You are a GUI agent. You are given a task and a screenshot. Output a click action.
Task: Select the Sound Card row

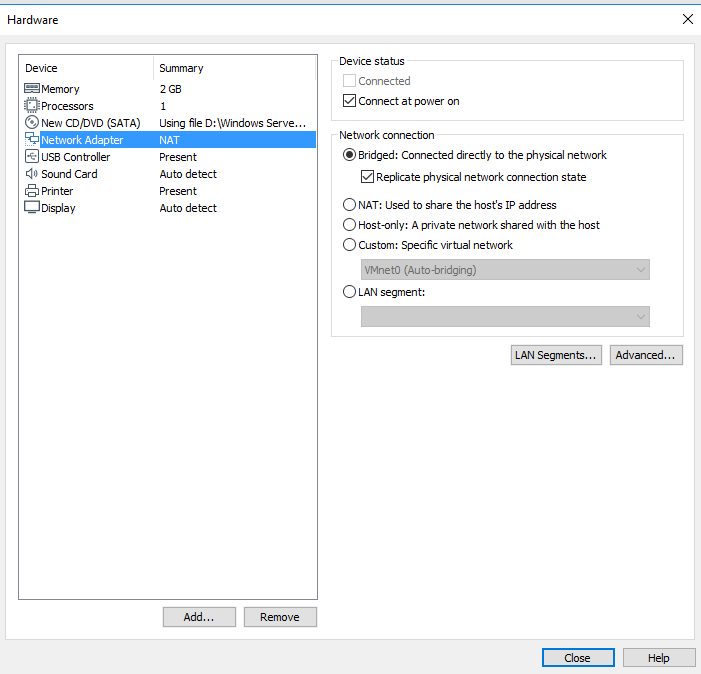[x=170, y=174]
